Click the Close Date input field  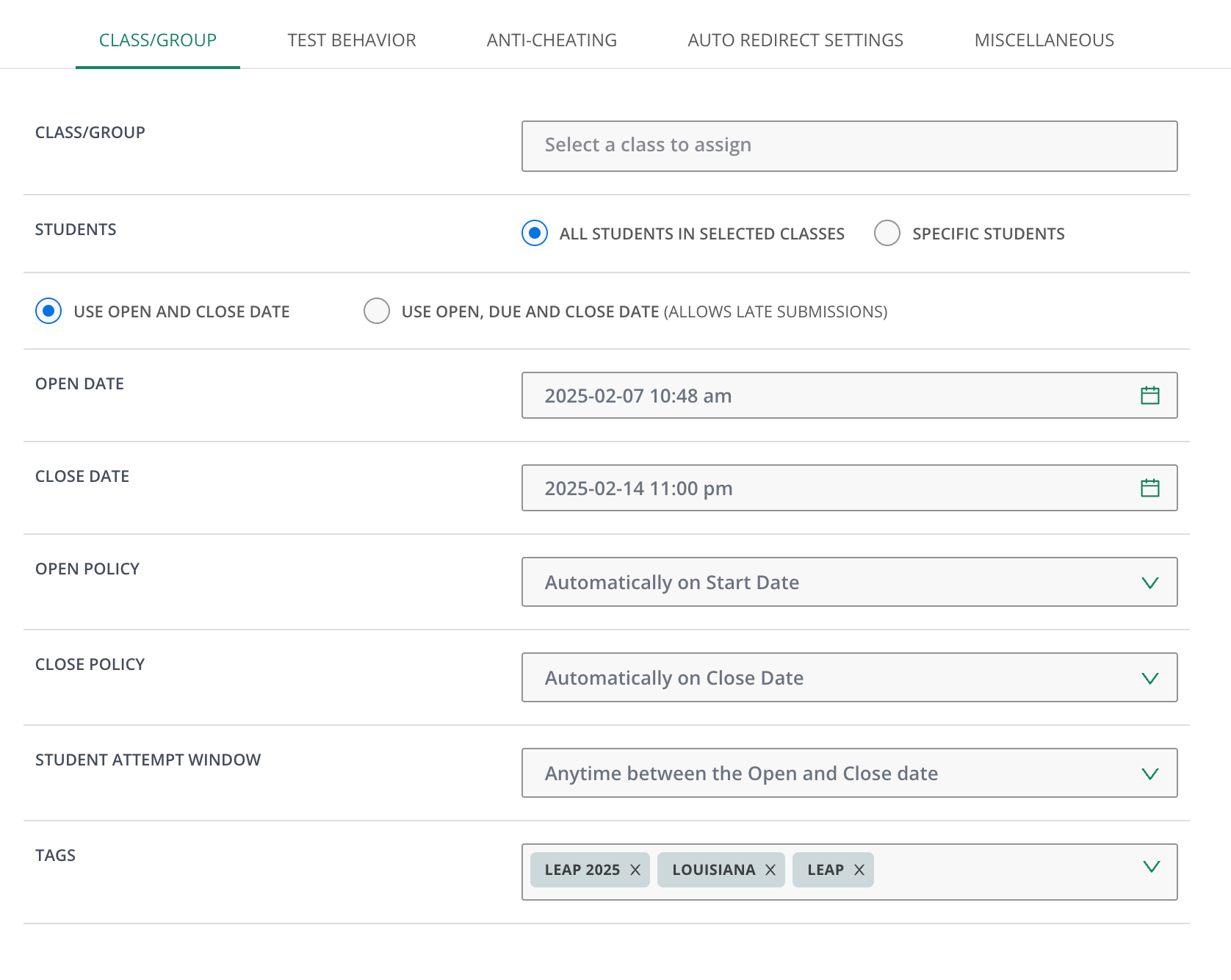(x=850, y=488)
